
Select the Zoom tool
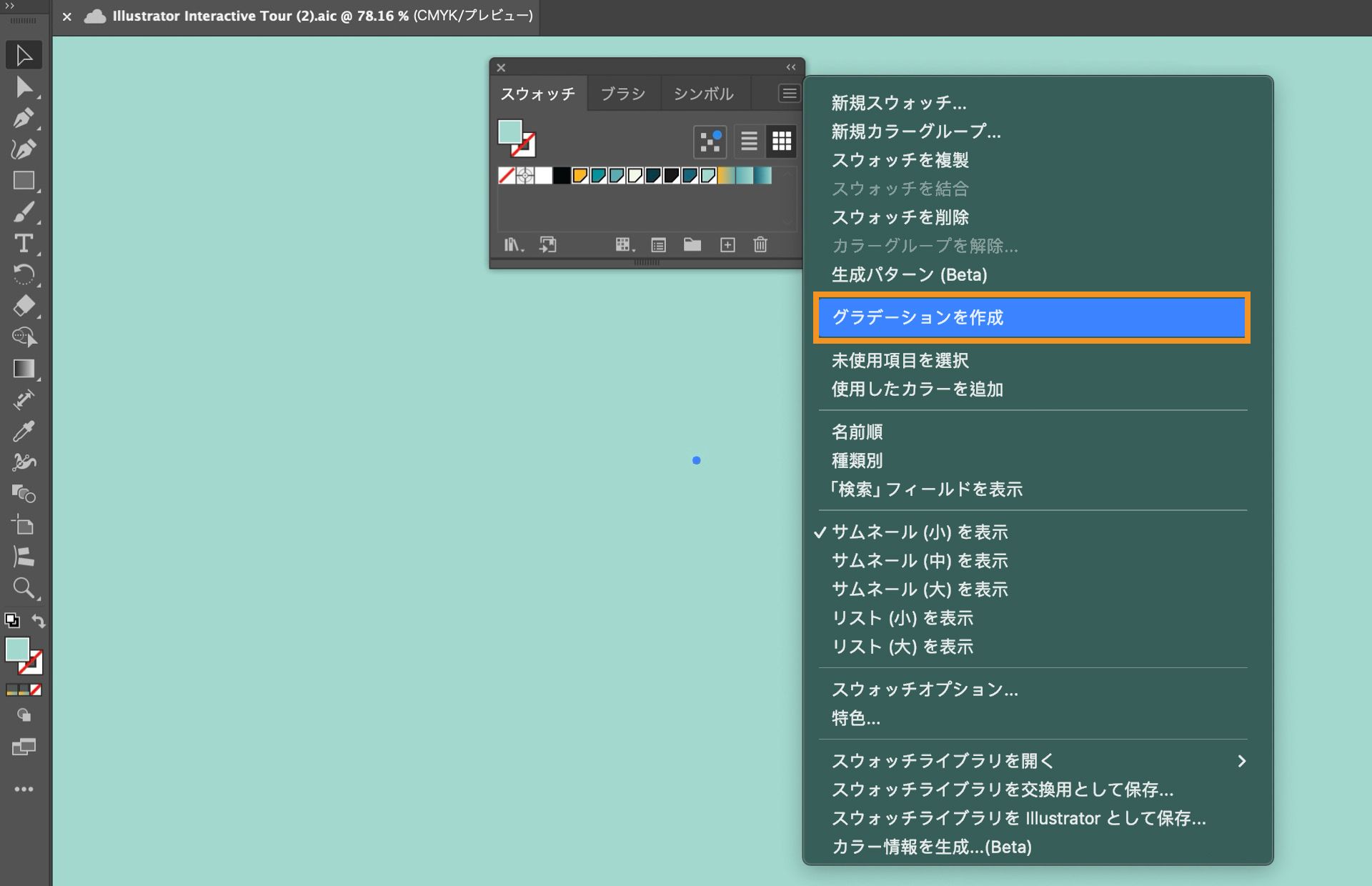(x=24, y=588)
